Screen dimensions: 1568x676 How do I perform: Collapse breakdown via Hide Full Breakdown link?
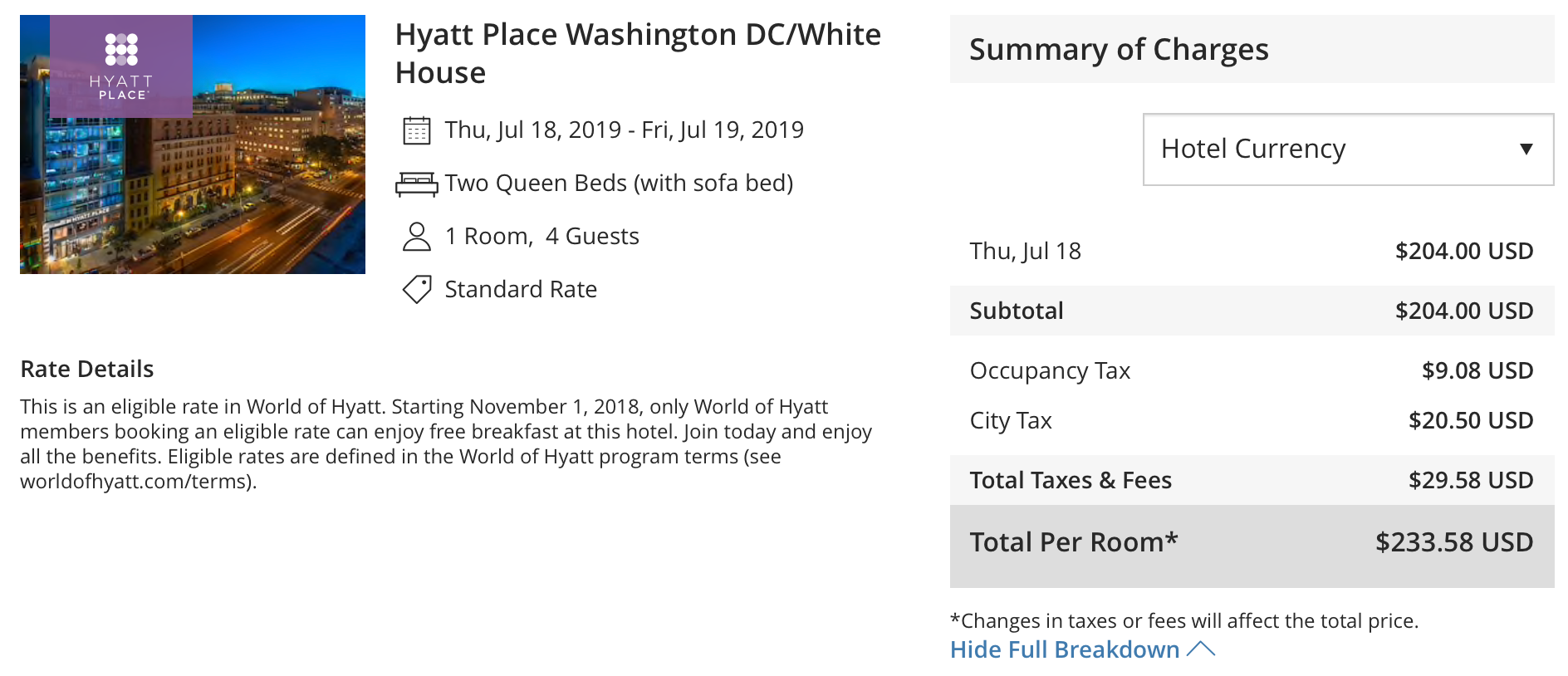pos(1065,649)
